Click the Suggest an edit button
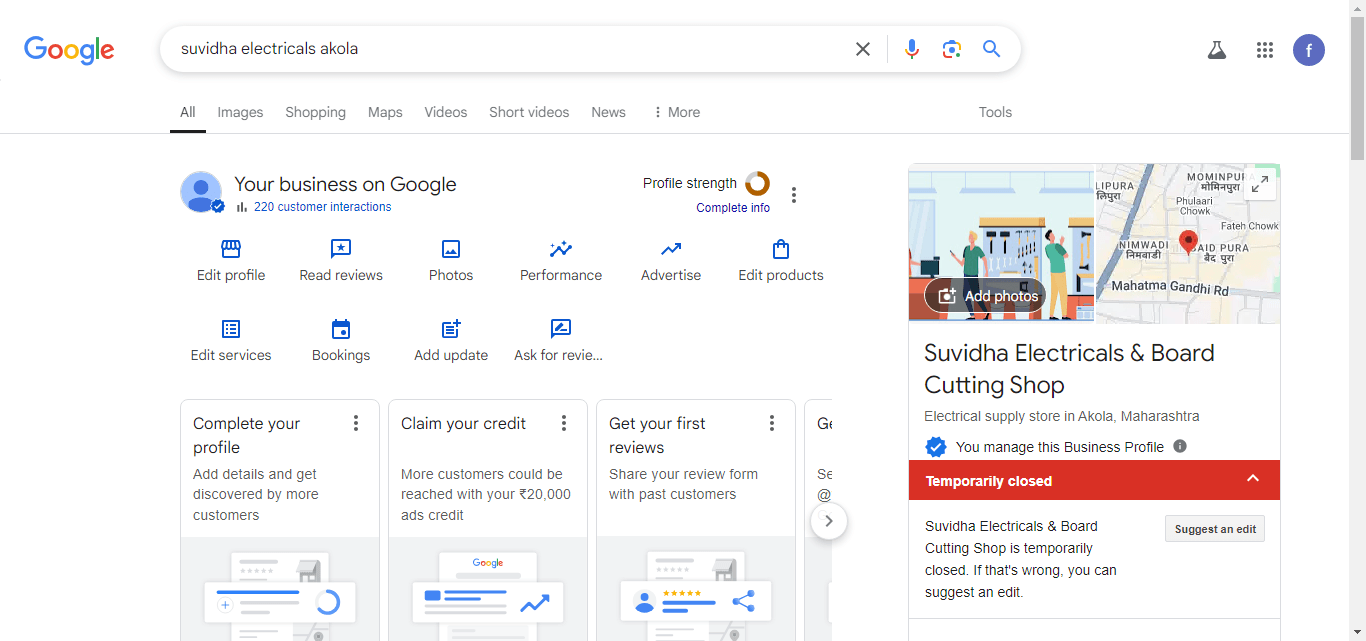The image size is (1366, 641). click(x=1215, y=529)
